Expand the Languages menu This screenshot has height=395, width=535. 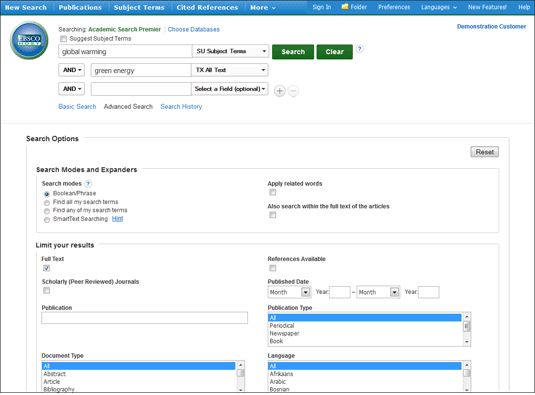pos(438,7)
